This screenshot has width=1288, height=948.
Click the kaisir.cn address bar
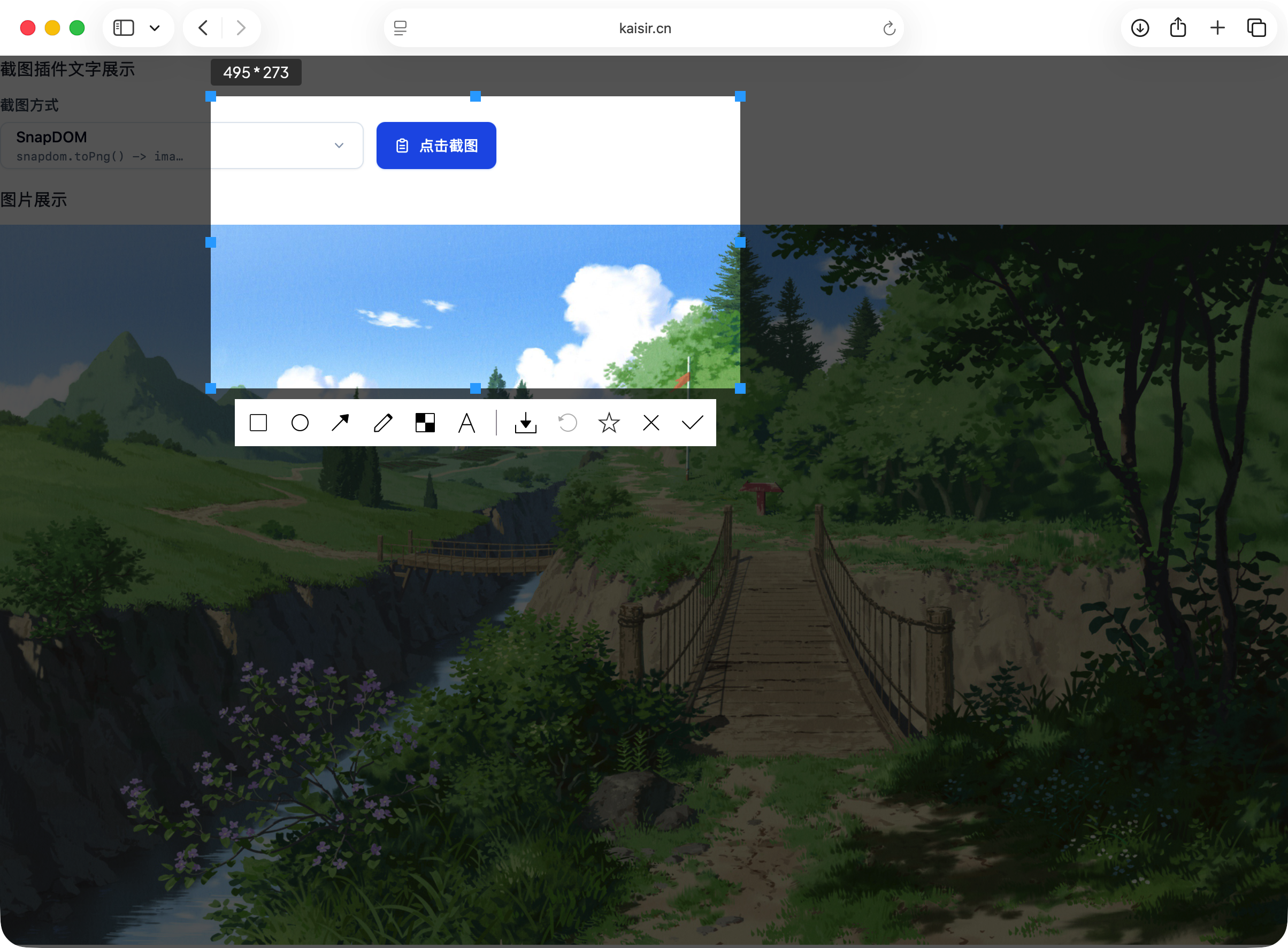pos(643,28)
